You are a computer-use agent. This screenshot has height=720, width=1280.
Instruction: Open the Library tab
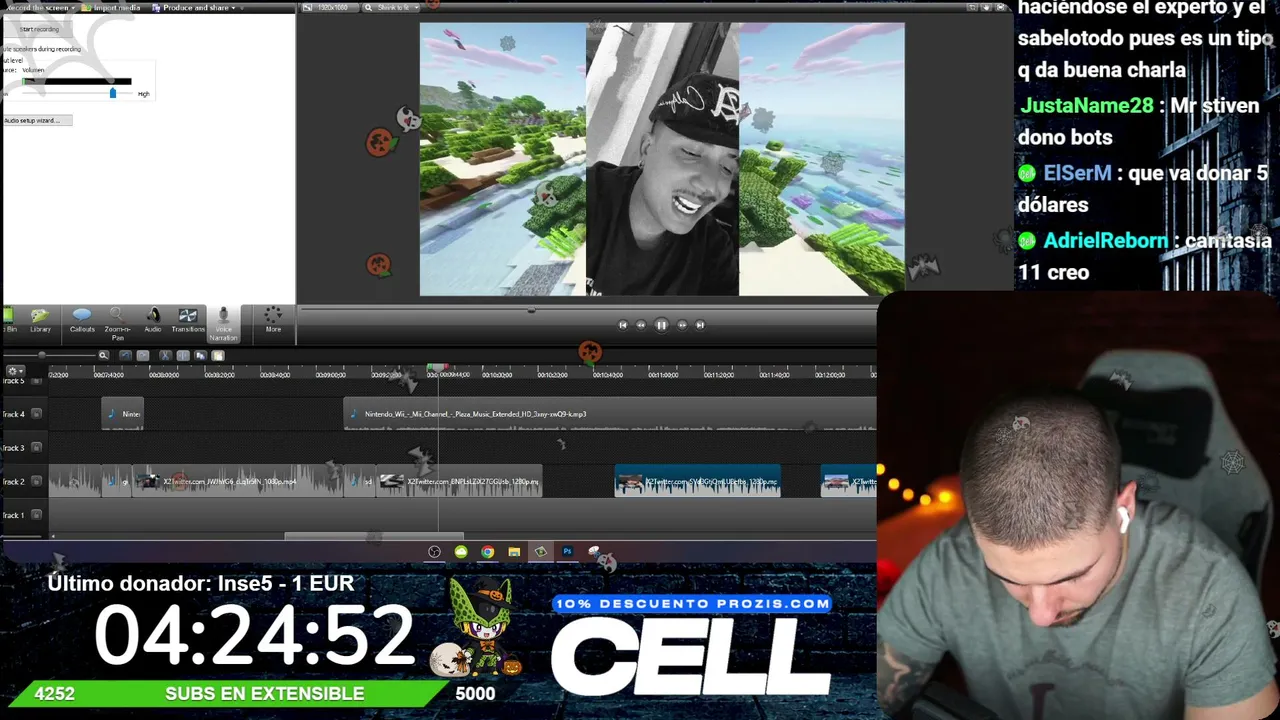pos(40,320)
